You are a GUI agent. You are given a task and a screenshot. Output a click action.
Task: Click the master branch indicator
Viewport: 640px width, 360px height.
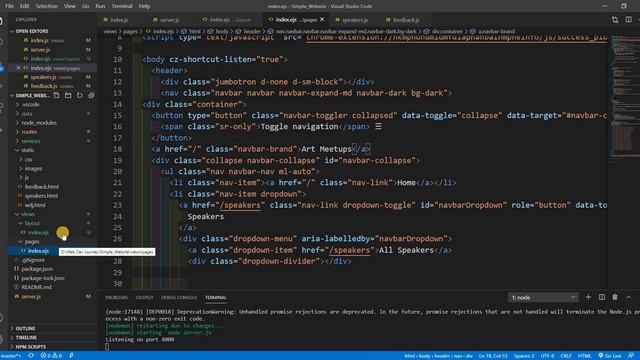(11, 356)
